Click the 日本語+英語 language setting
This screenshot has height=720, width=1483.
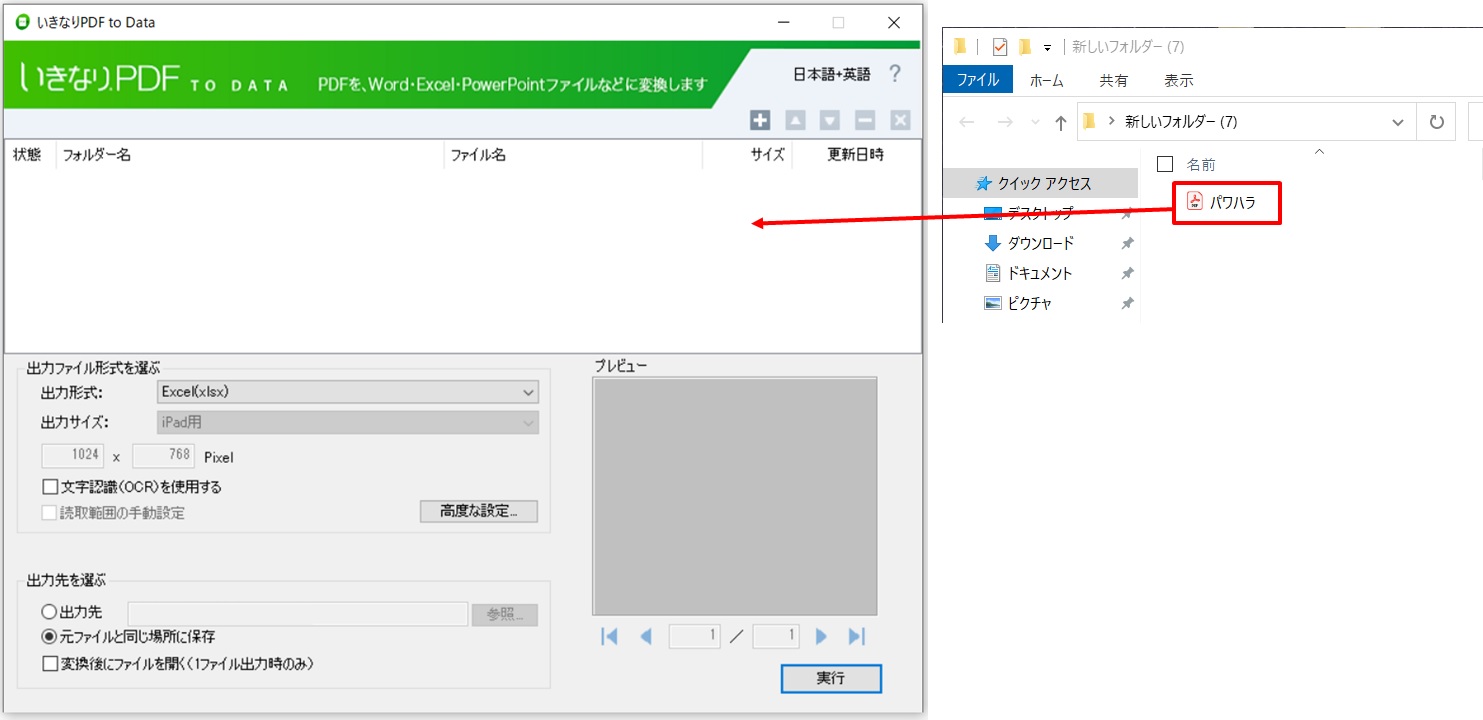[x=832, y=74]
